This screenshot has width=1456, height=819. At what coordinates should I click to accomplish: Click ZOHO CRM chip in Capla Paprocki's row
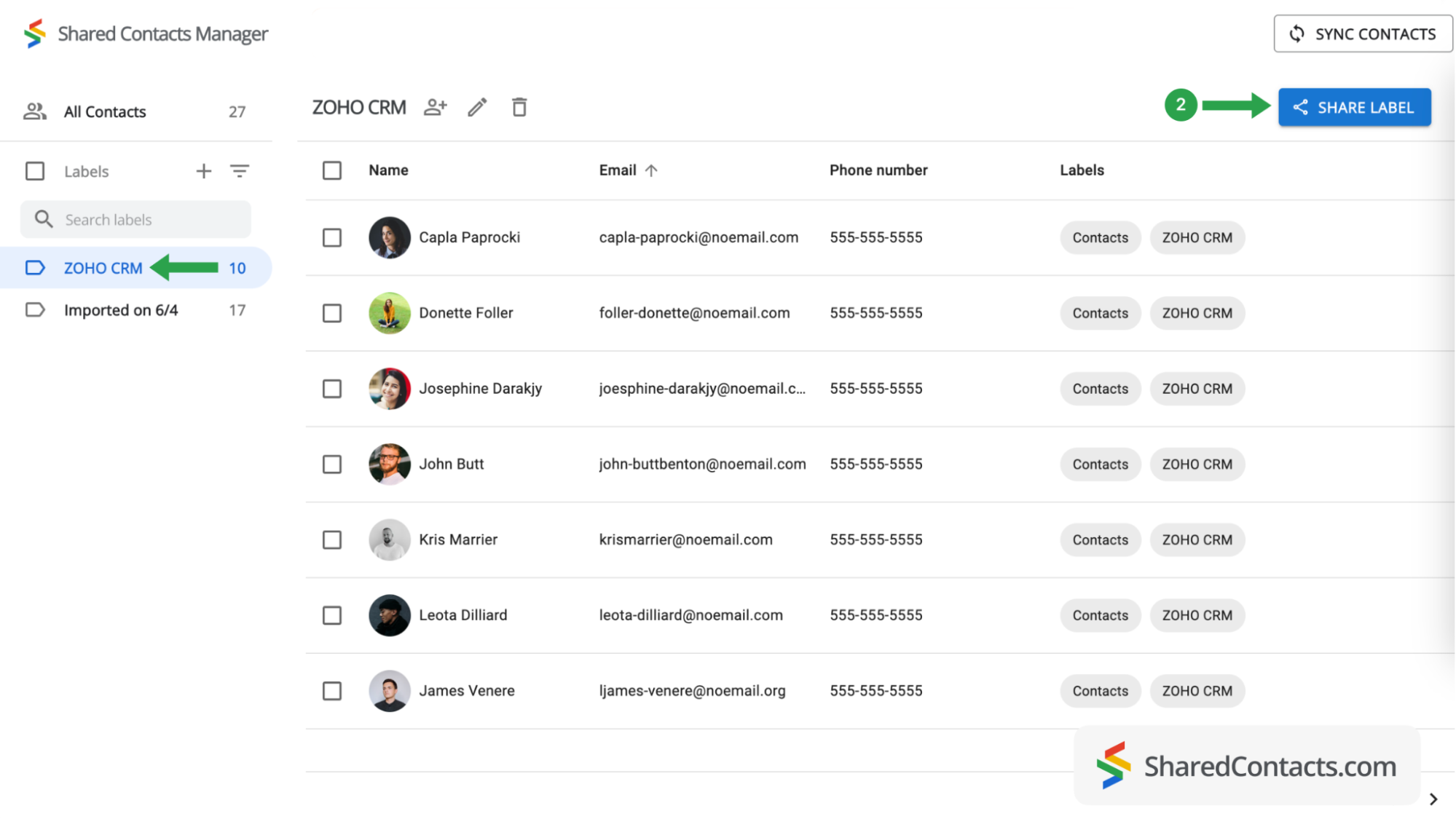click(1197, 237)
